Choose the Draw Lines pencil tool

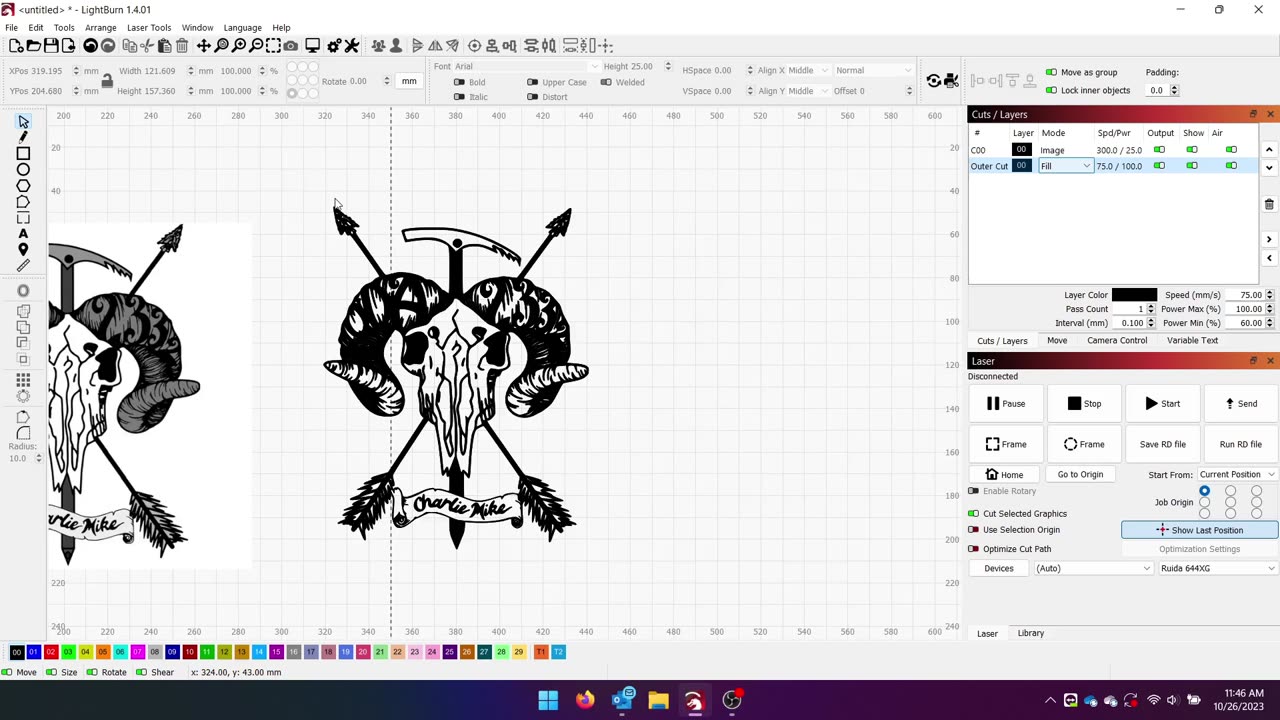tap(23, 137)
